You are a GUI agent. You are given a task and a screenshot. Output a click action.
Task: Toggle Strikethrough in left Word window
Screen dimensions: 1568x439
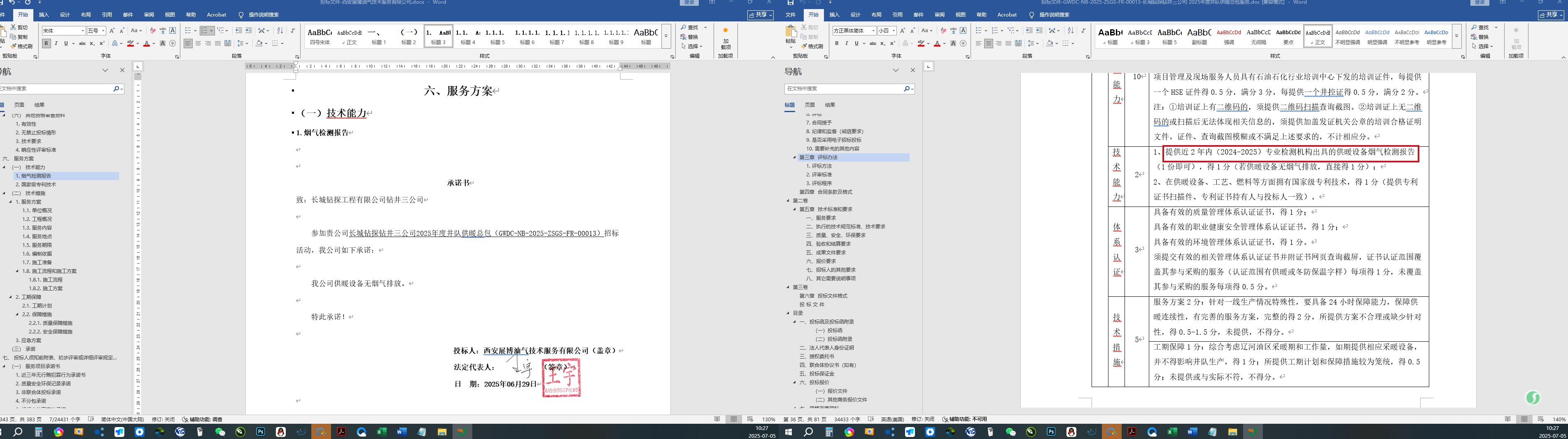pyautogui.click(x=82, y=43)
